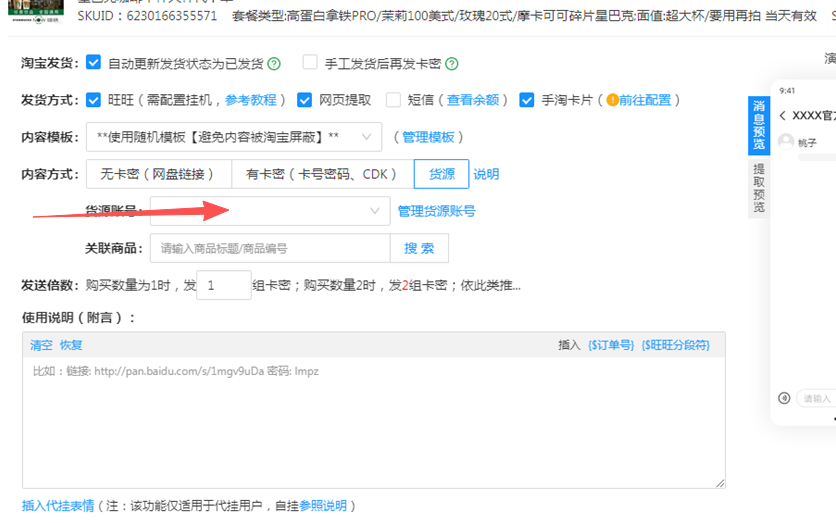Image resolution: width=836 pixels, height=523 pixels.
Task: Click product thumbnail image at top left
Action: [36, 8]
